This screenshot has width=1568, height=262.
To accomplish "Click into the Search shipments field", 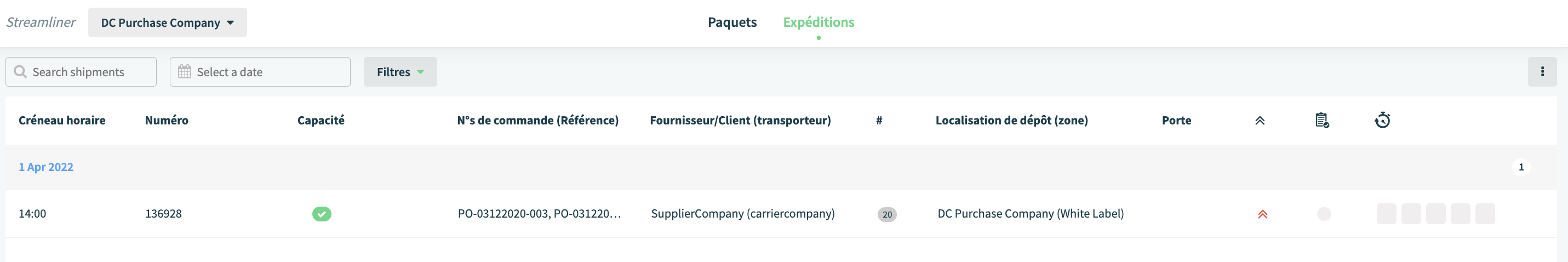I will pos(81,72).
